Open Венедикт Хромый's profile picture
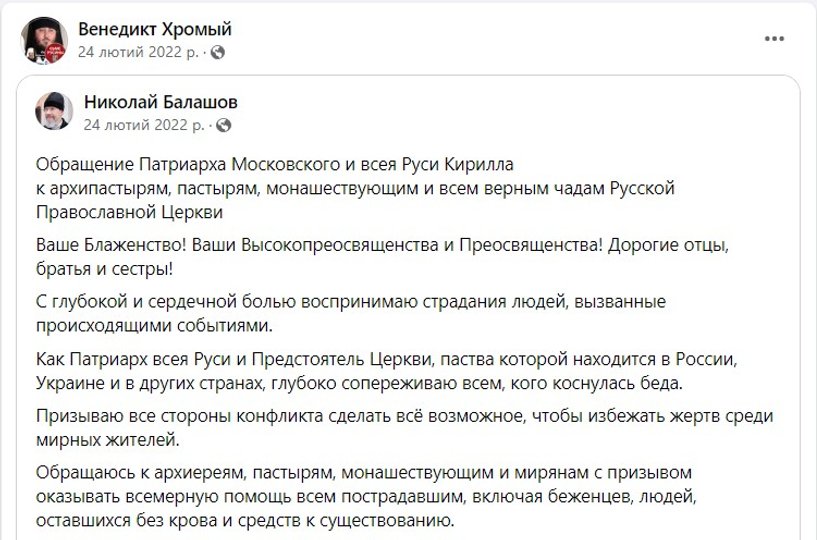 44,41
